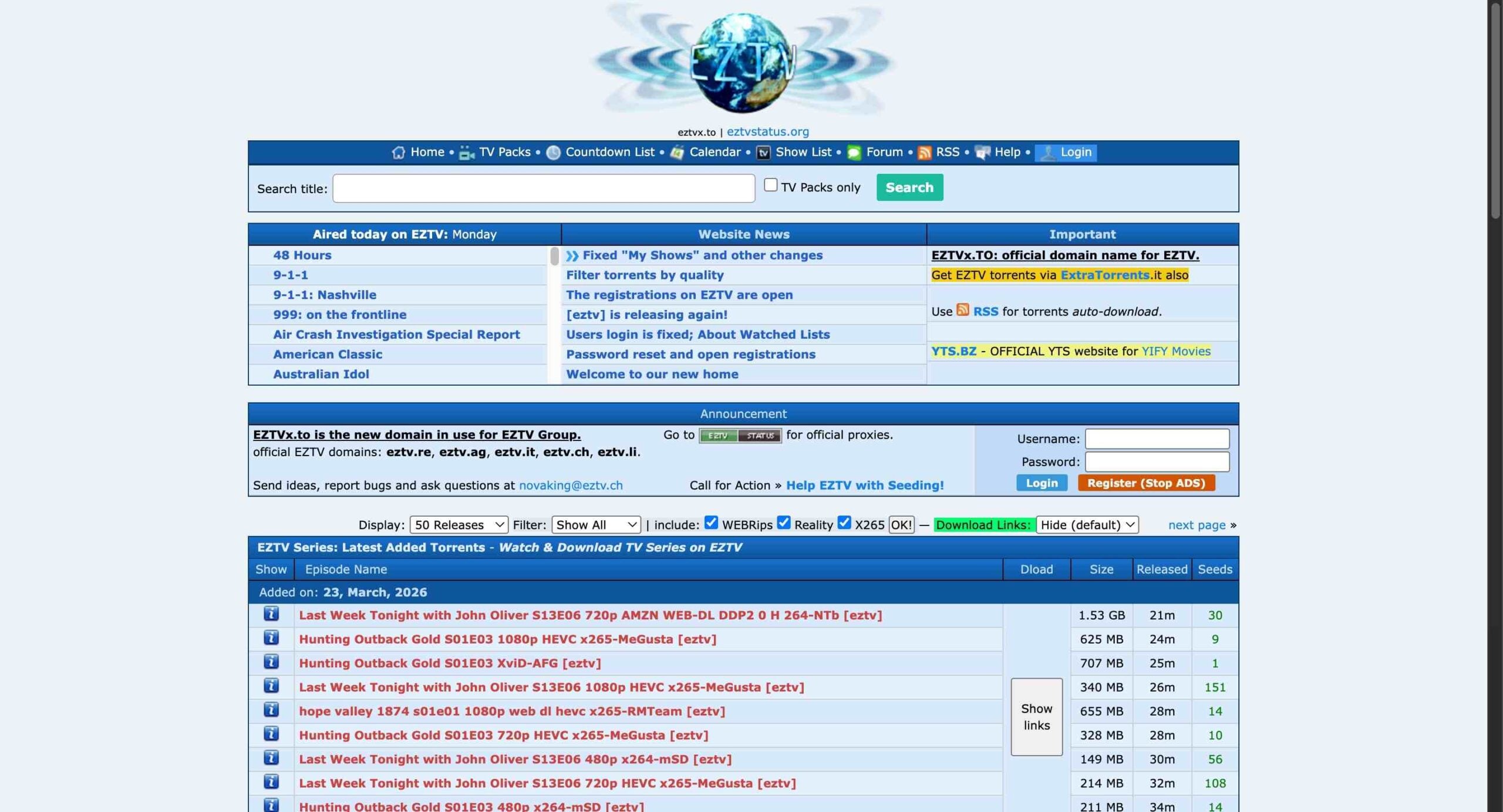Click the Show List tv icon
The height and width of the screenshot is (812, 1503).
763,153
